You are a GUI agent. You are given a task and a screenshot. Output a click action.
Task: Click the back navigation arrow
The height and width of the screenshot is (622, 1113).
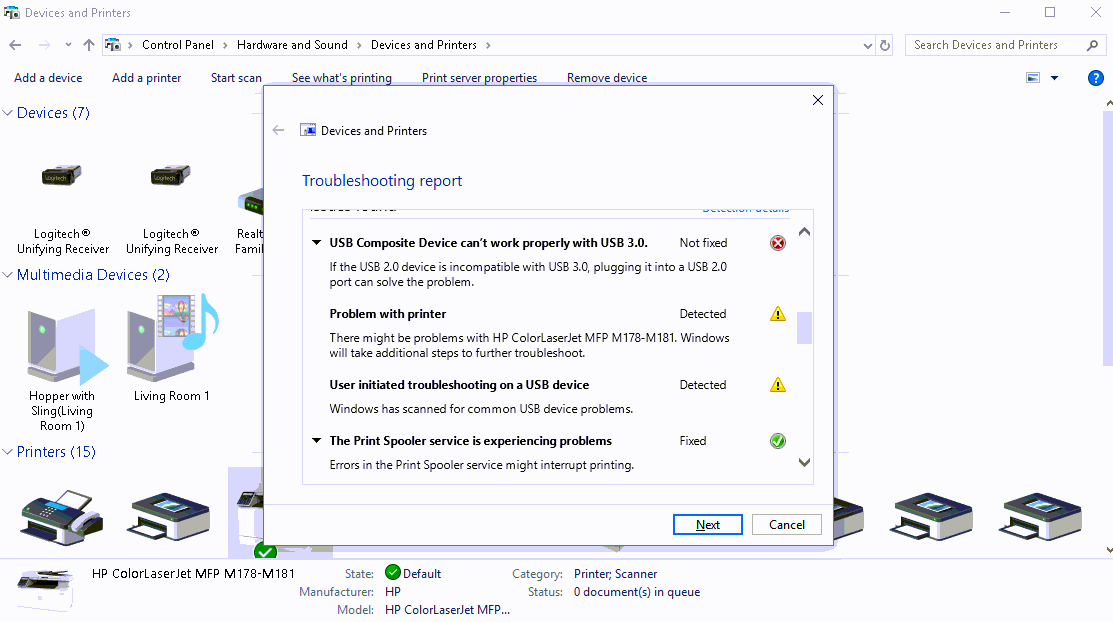[x=15, y=44]
